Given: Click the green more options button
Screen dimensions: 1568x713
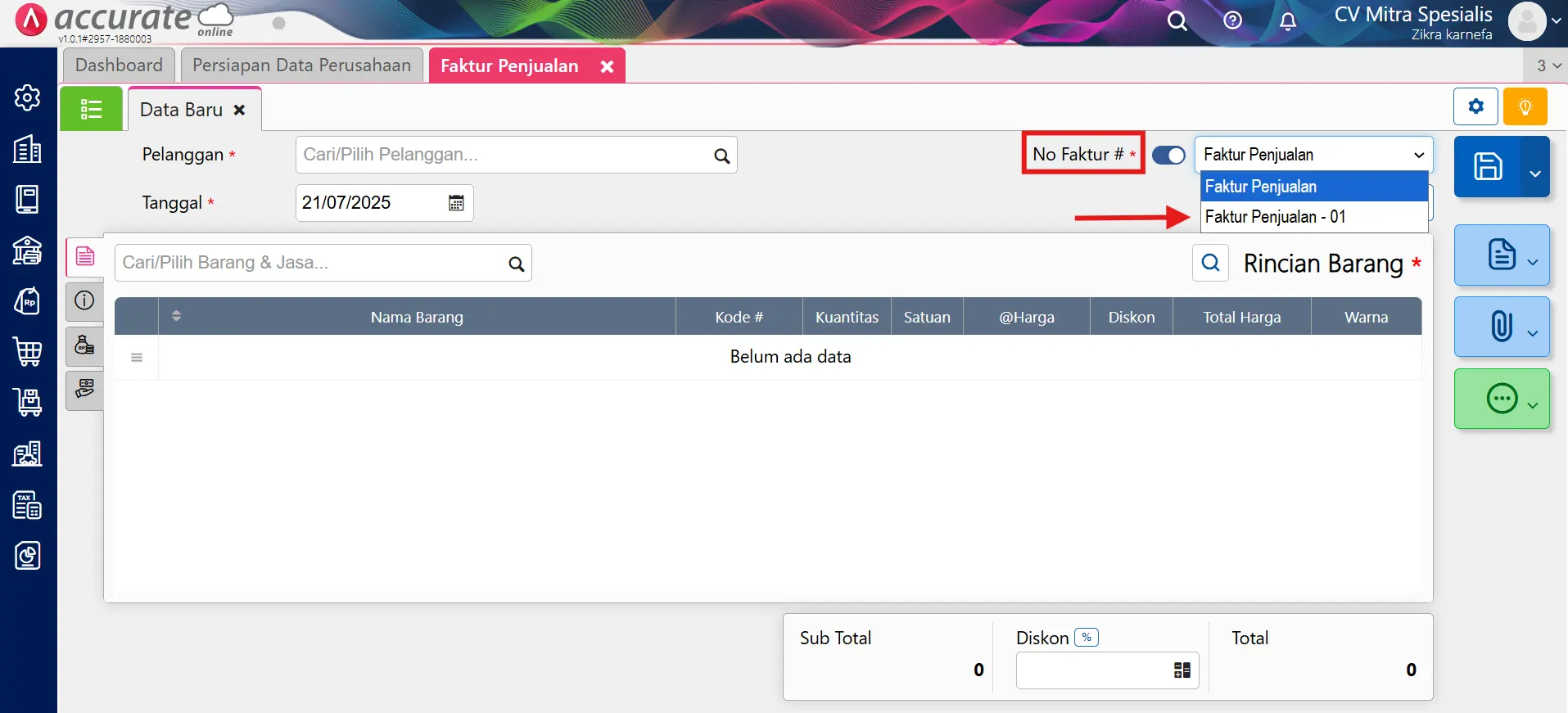Looking at the screenshot, I should 1501,399.
